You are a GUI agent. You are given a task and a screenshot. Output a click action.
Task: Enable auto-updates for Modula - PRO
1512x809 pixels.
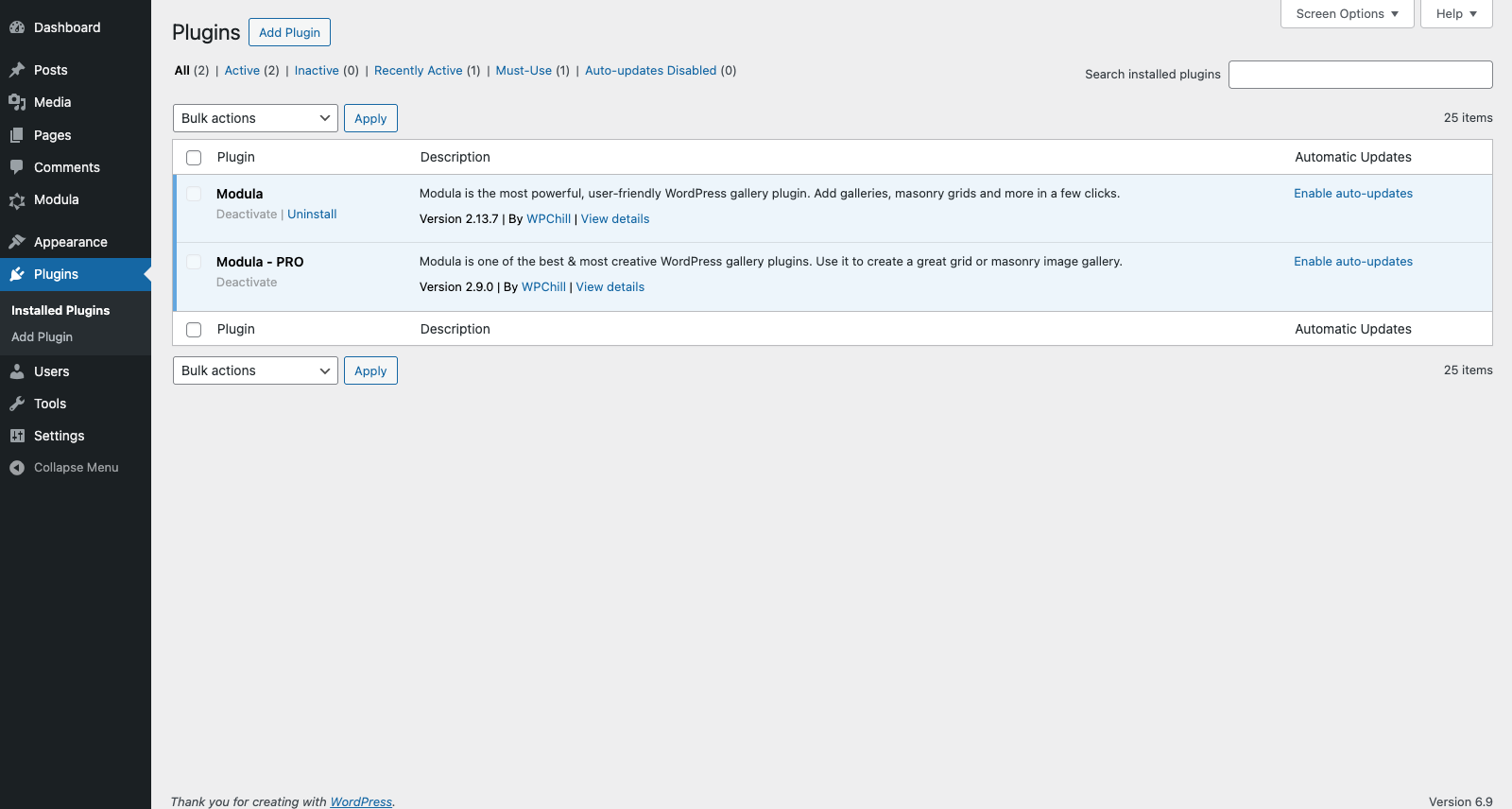[1352, 262]
